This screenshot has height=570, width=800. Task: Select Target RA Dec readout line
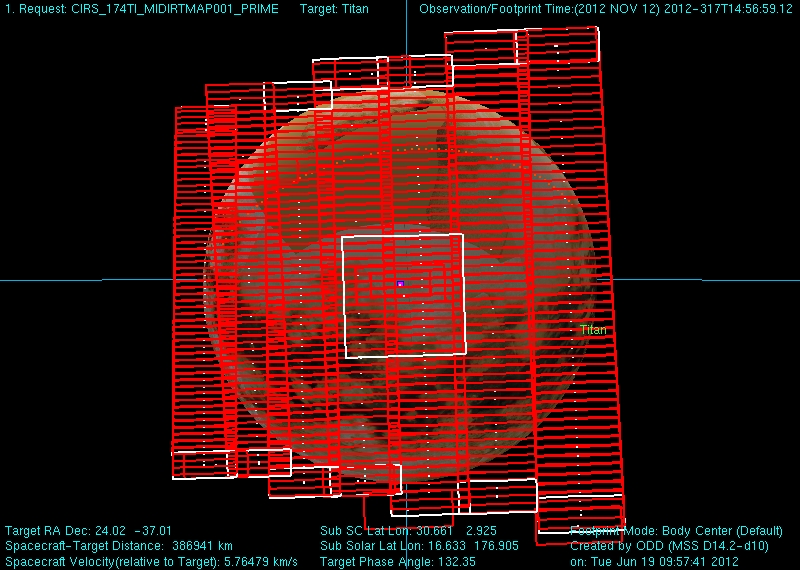88,531
